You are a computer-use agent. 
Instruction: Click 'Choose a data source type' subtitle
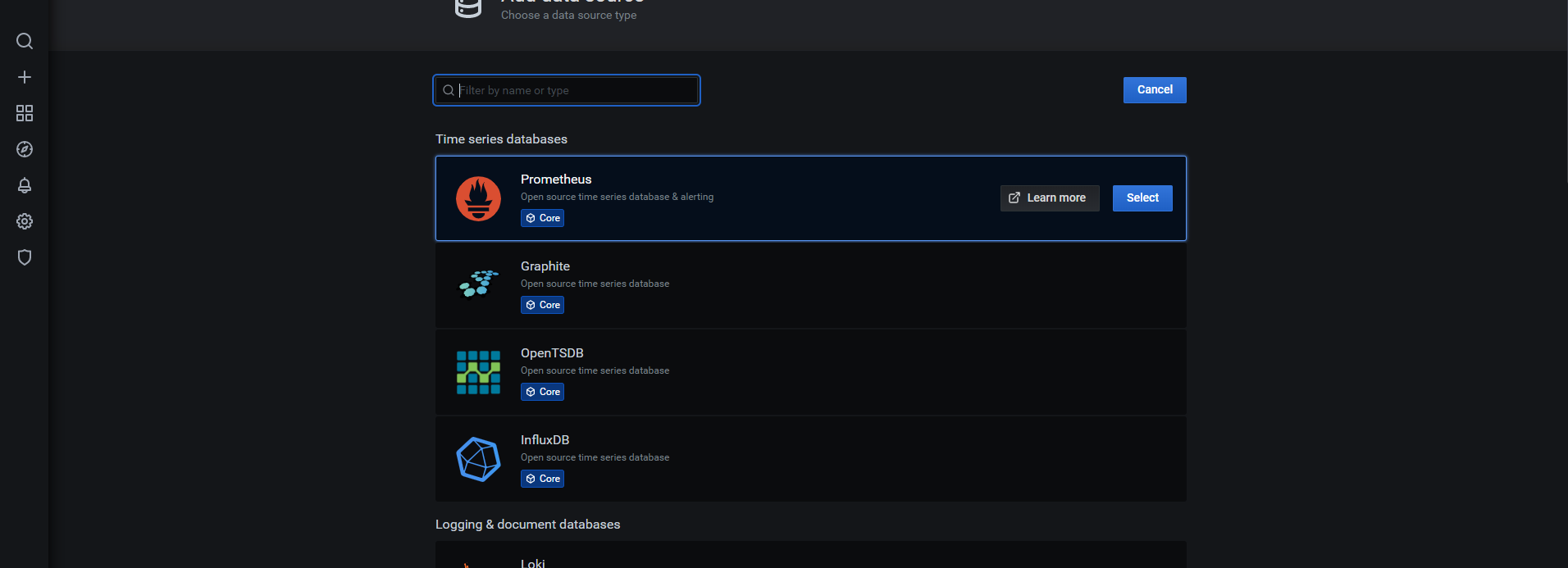point(568,15)
